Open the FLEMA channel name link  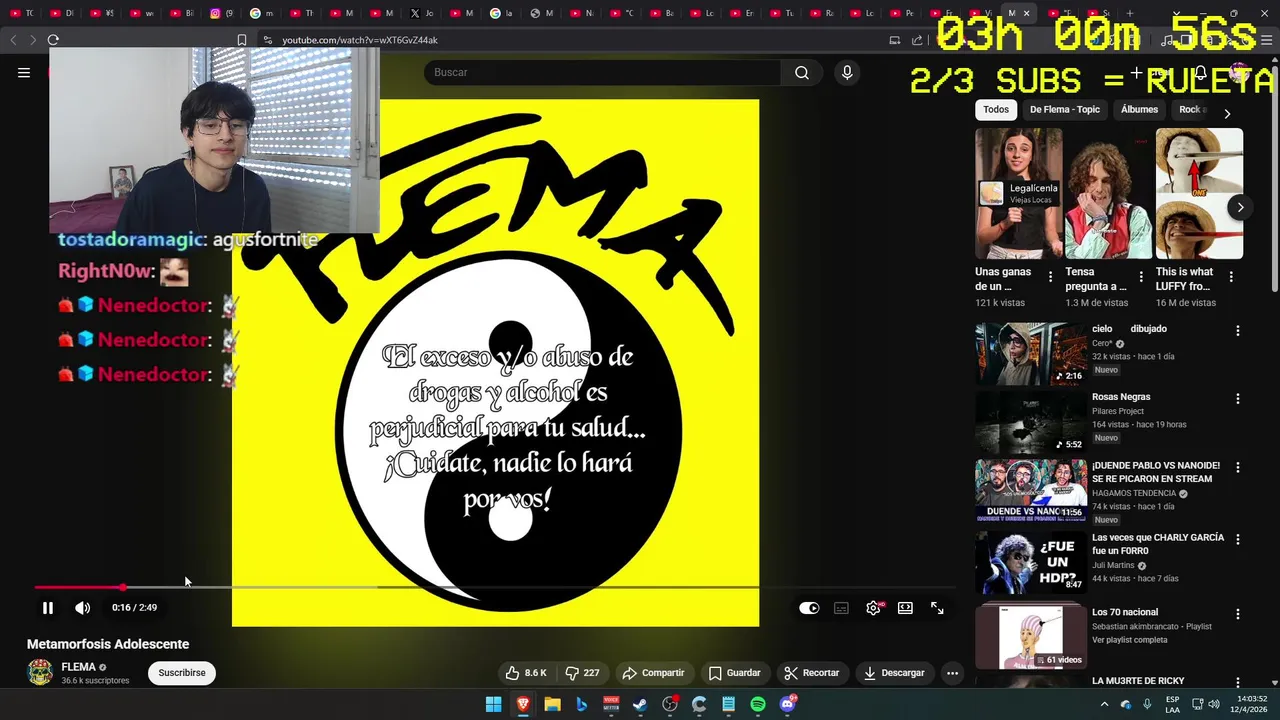(x=79, y=667)
